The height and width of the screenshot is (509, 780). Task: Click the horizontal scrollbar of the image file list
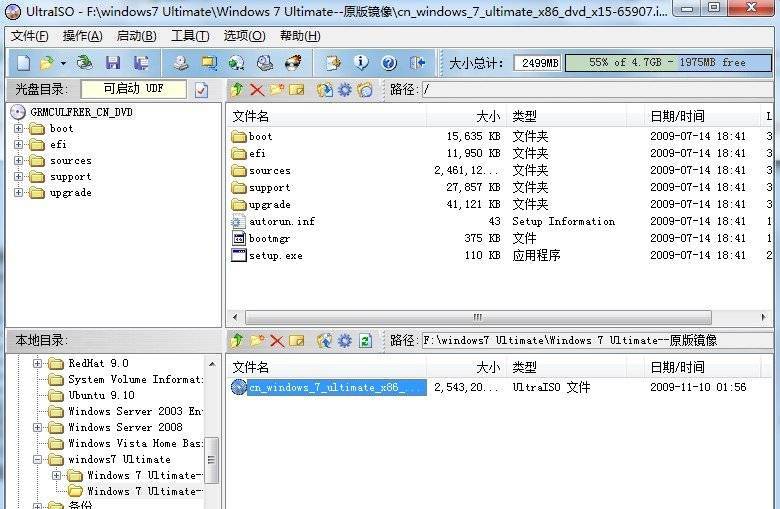tap(478, 317)
